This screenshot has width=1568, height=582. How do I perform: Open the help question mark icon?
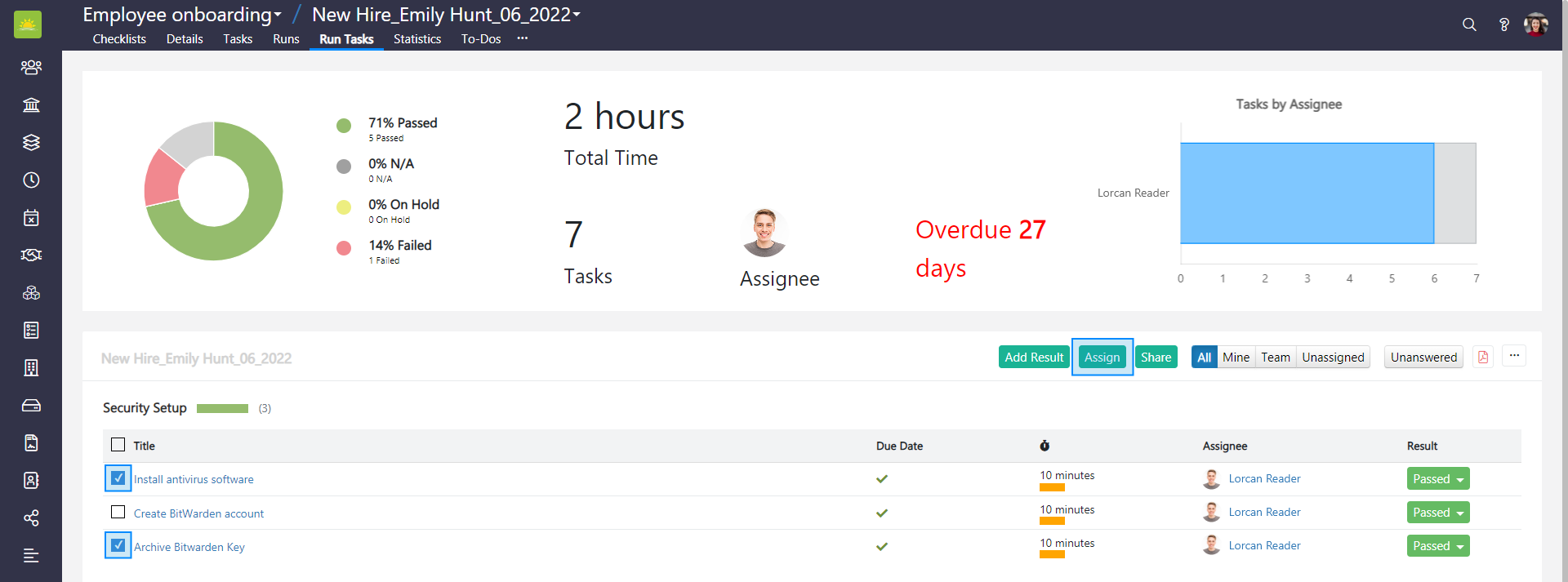click(1503, 24)
